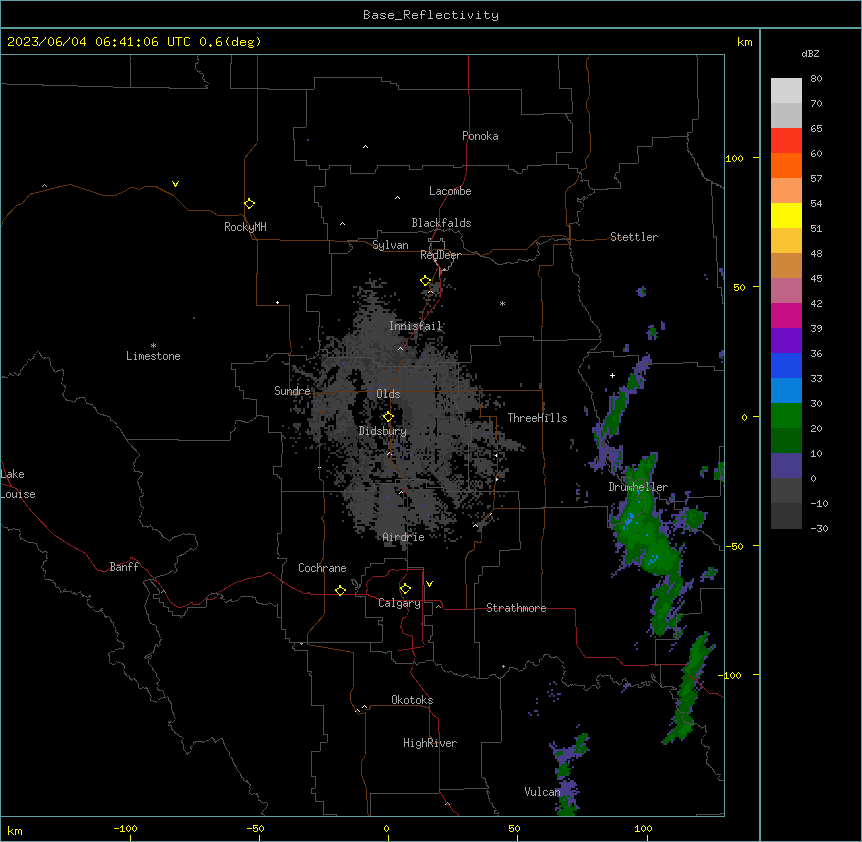Click the Banff label
Screen dimensions: 862x842
point(124,567)
